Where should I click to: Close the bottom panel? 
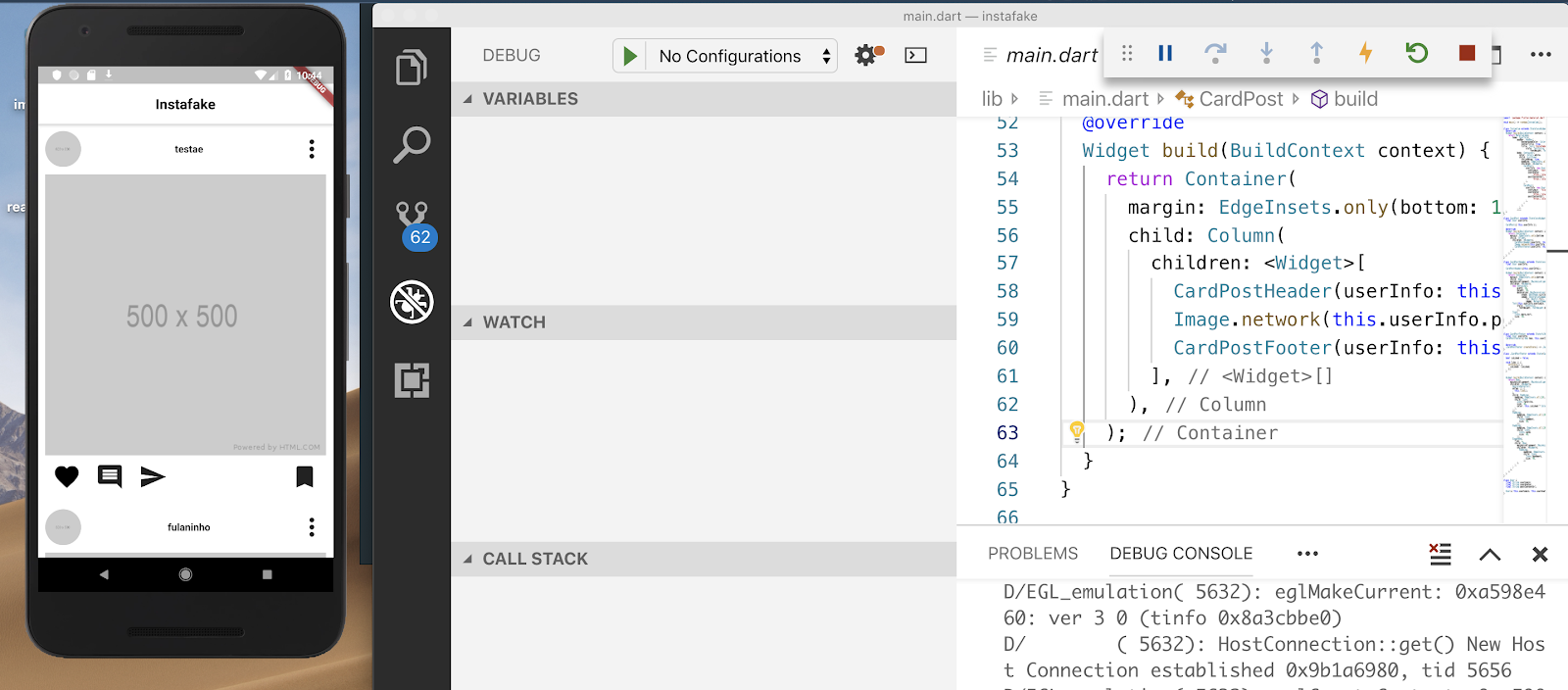click(x=1540, y=555)
